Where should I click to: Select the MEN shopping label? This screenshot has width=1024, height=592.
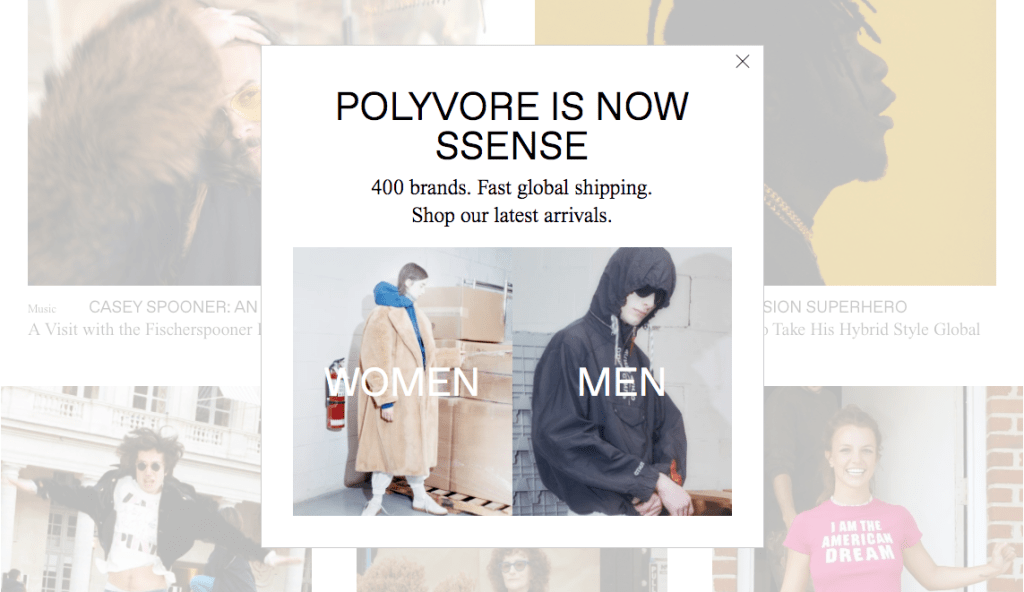[x=622, y=382]
